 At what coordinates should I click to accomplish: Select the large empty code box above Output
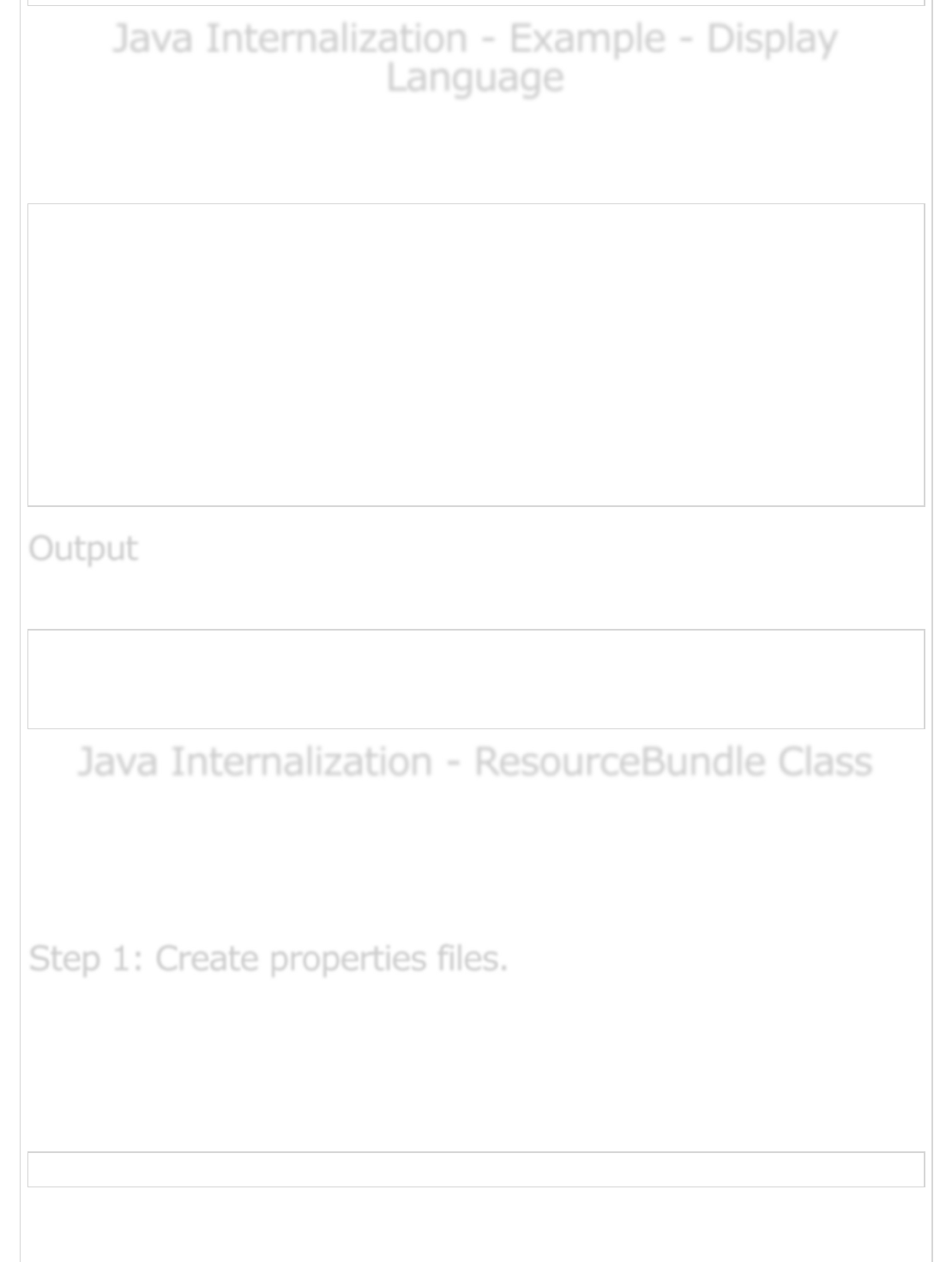coord(475,354)
